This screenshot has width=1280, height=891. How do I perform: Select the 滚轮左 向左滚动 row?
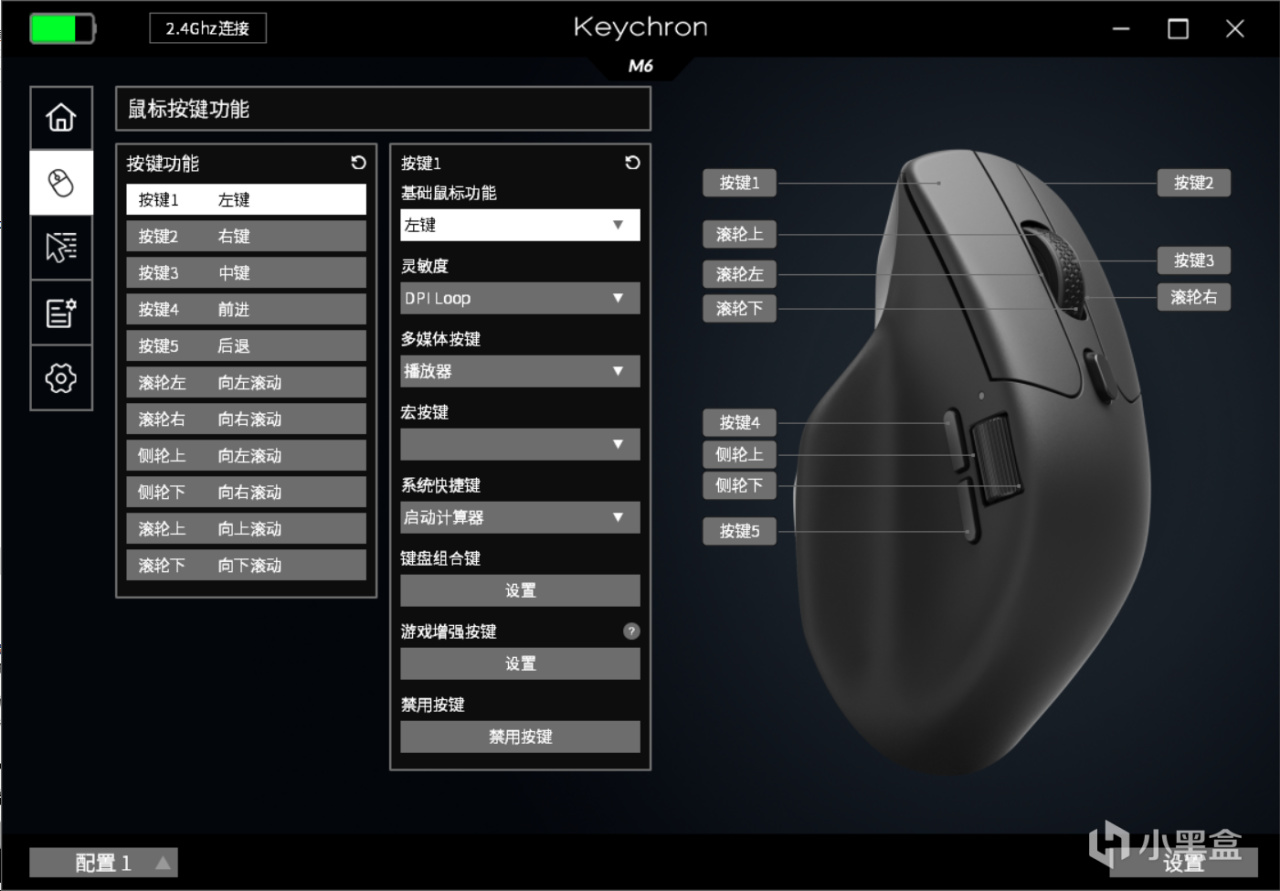pyautogui.click(x=246, y=383)
